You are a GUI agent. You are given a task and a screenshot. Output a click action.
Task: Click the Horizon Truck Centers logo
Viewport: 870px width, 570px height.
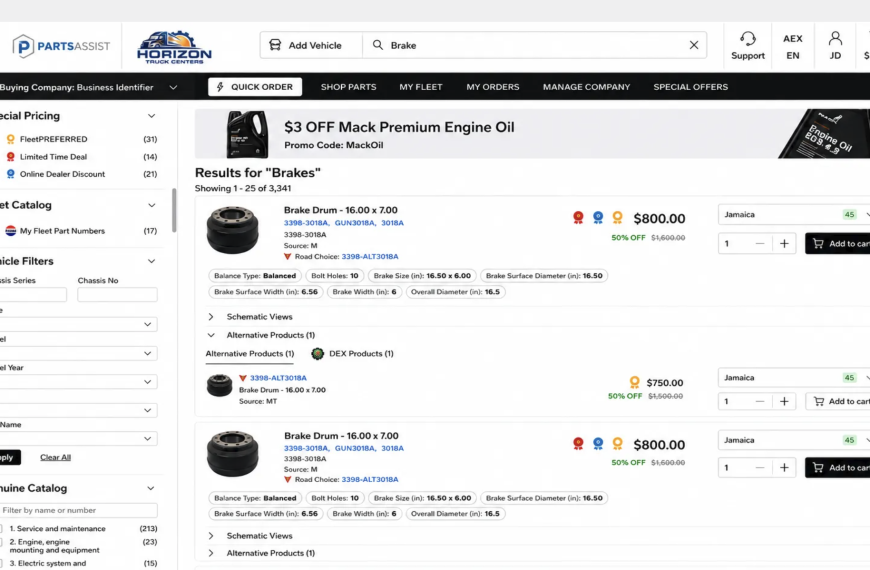[x=174, y=47]
